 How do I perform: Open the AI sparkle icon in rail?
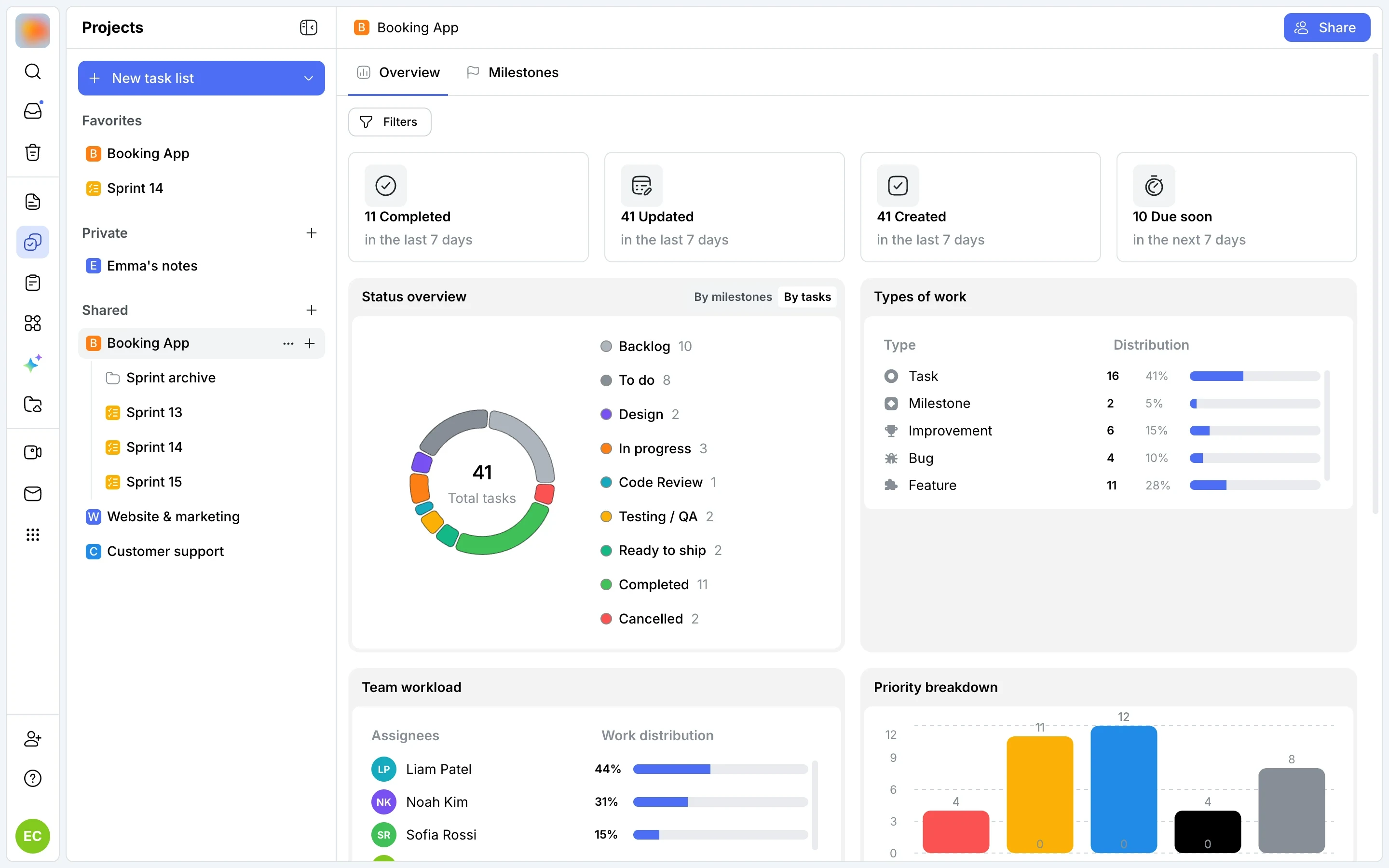tap(33, 364)
